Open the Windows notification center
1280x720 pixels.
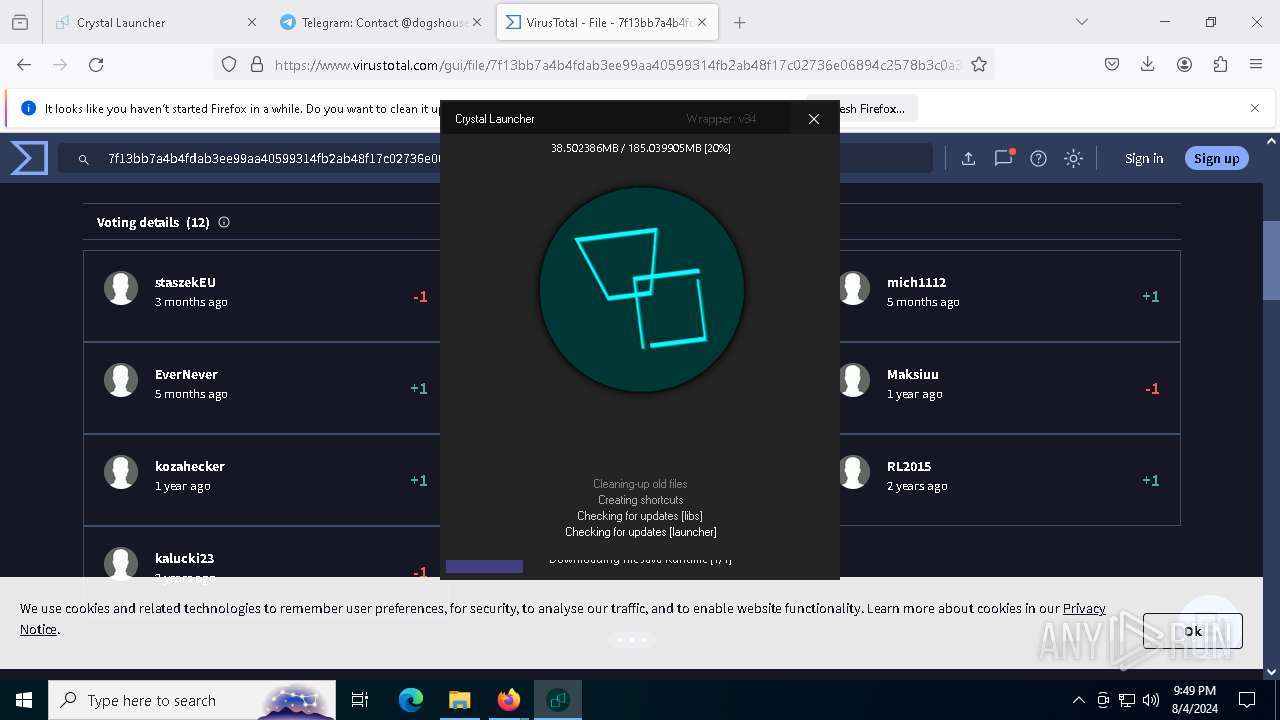click(x=1247, y=700)
